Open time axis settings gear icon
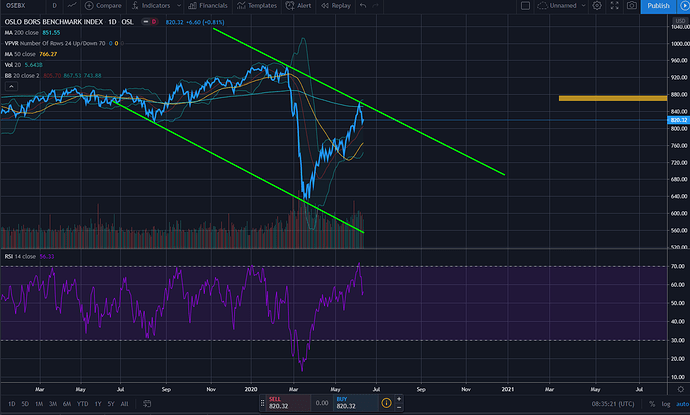The width and height of the screenshot is (690, 415). click(681, 389)
